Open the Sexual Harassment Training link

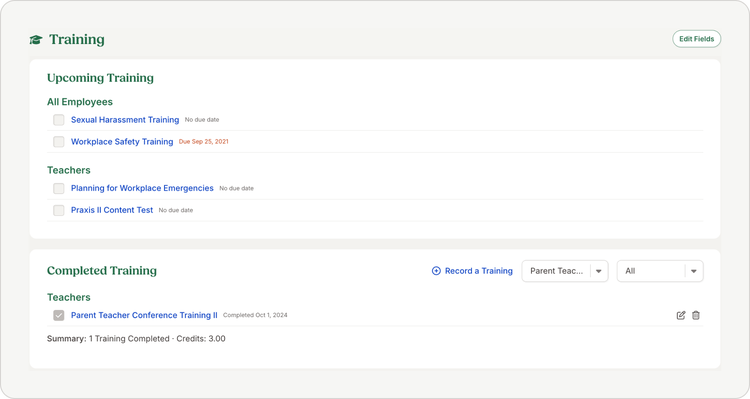click(125, 120)
